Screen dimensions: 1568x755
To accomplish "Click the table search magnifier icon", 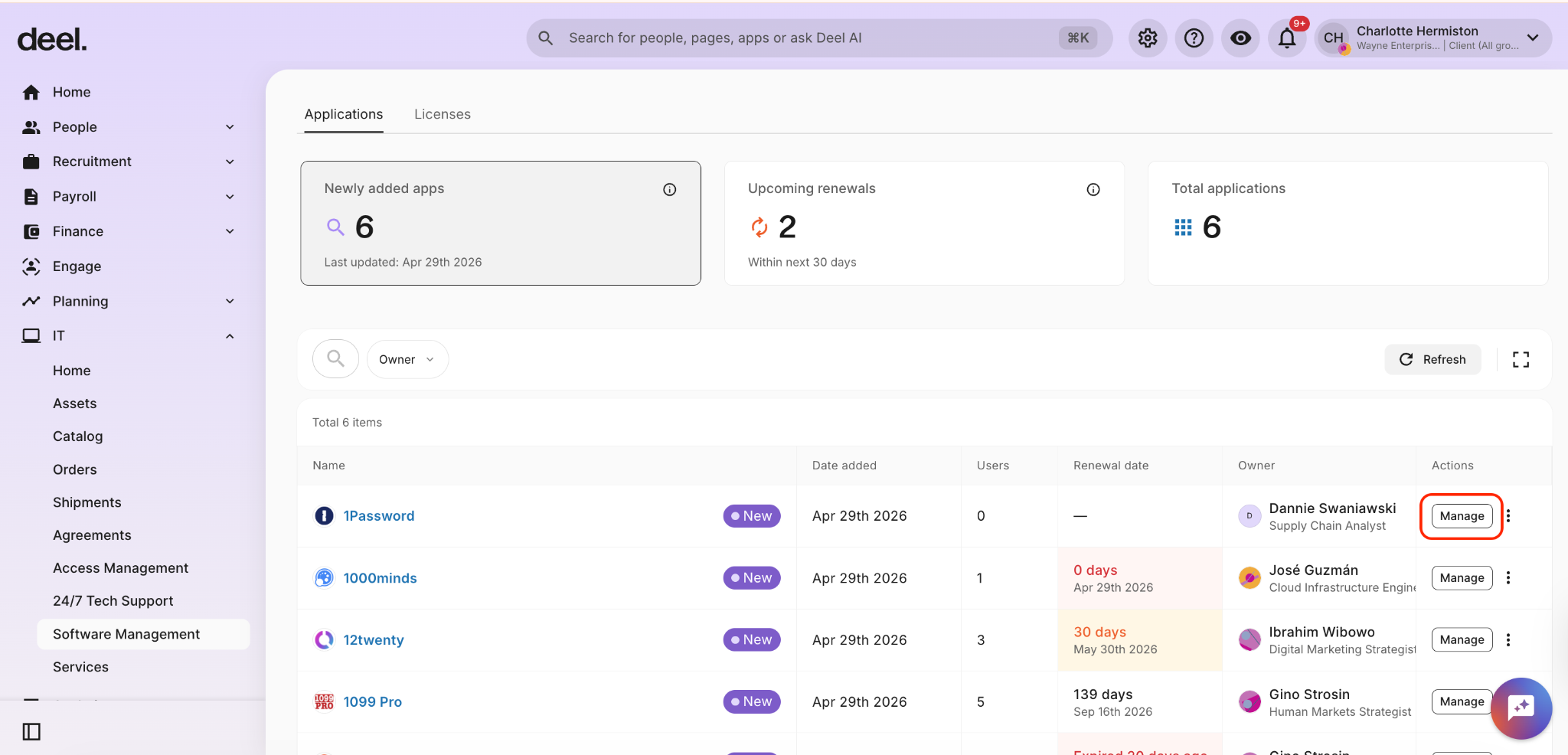I will tap(335, 358).
